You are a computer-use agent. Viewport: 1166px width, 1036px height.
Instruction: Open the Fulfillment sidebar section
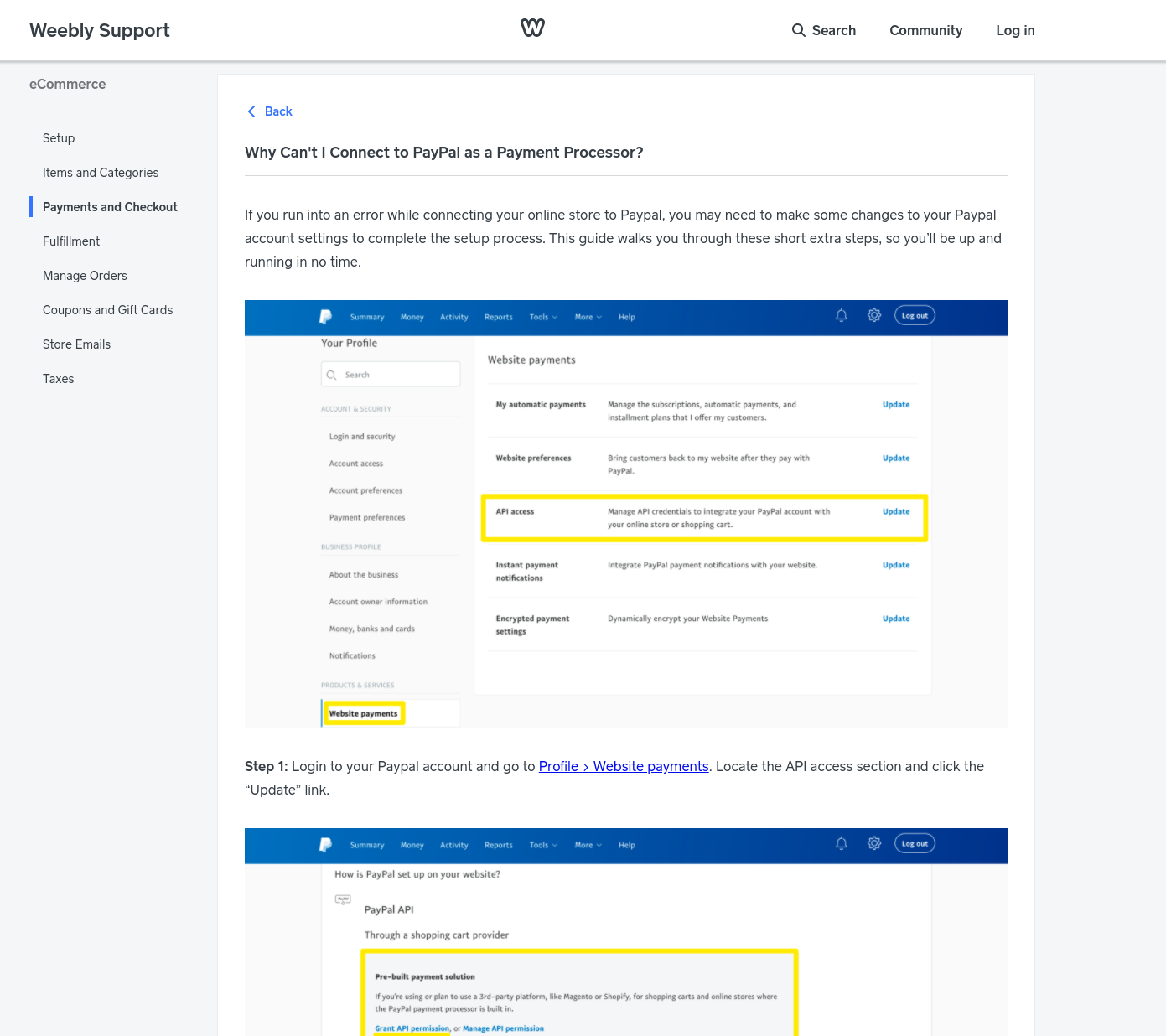[x=71, y=241]
